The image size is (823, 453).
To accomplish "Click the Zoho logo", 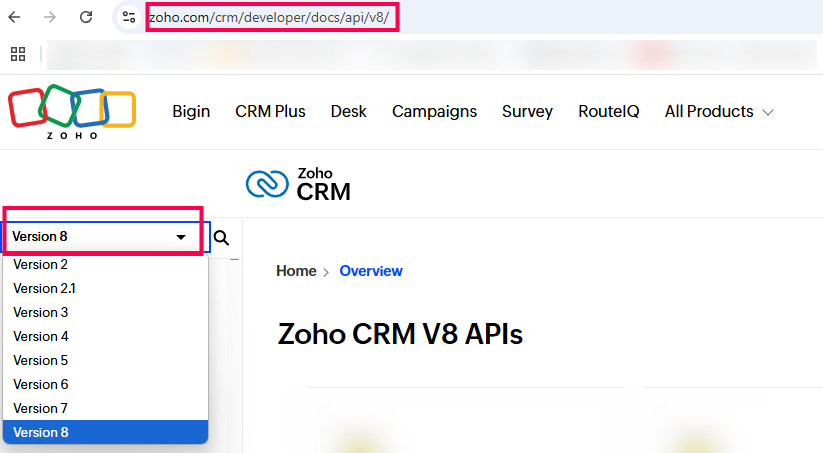I will (x=72, y=112).
